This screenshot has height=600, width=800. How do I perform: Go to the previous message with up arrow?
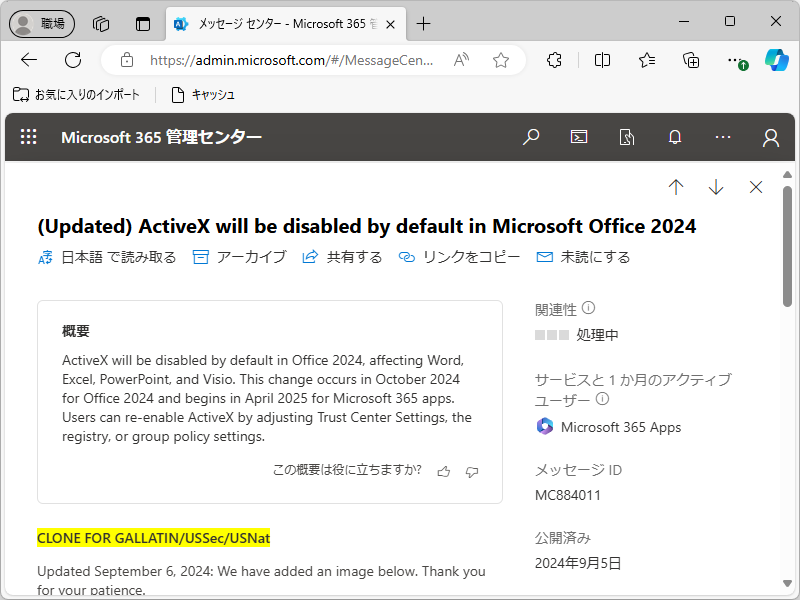coord(676,187)
